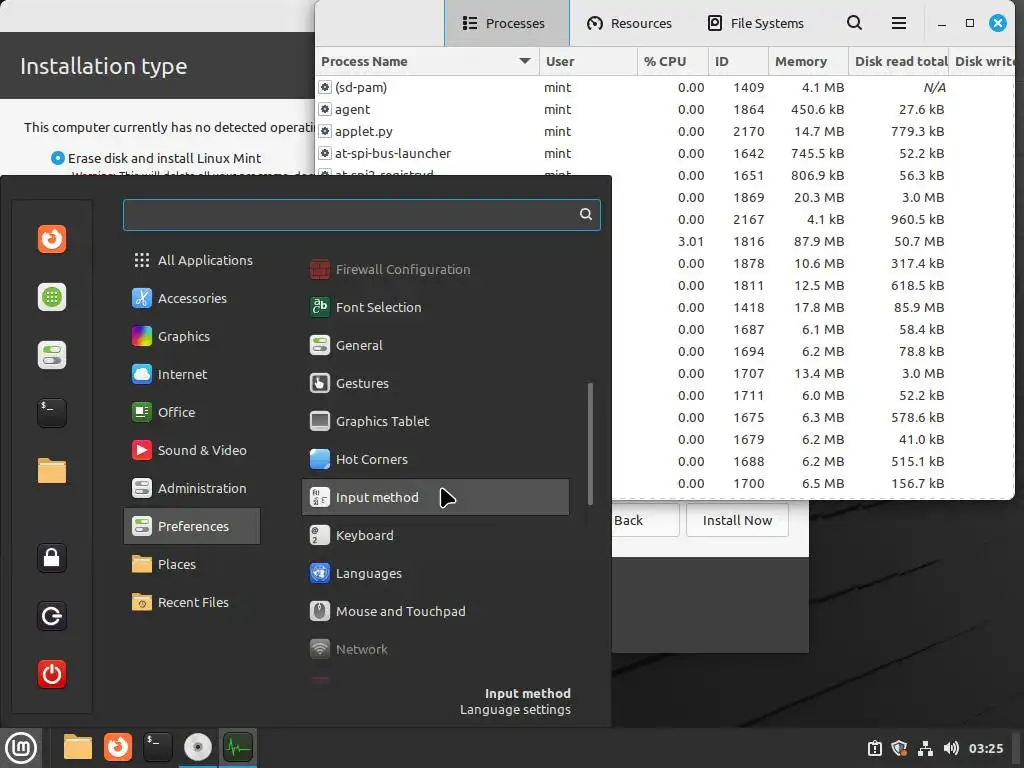Sort by Disk read total column
This screenshot has width=1024, height=768.
click(899, 61)
